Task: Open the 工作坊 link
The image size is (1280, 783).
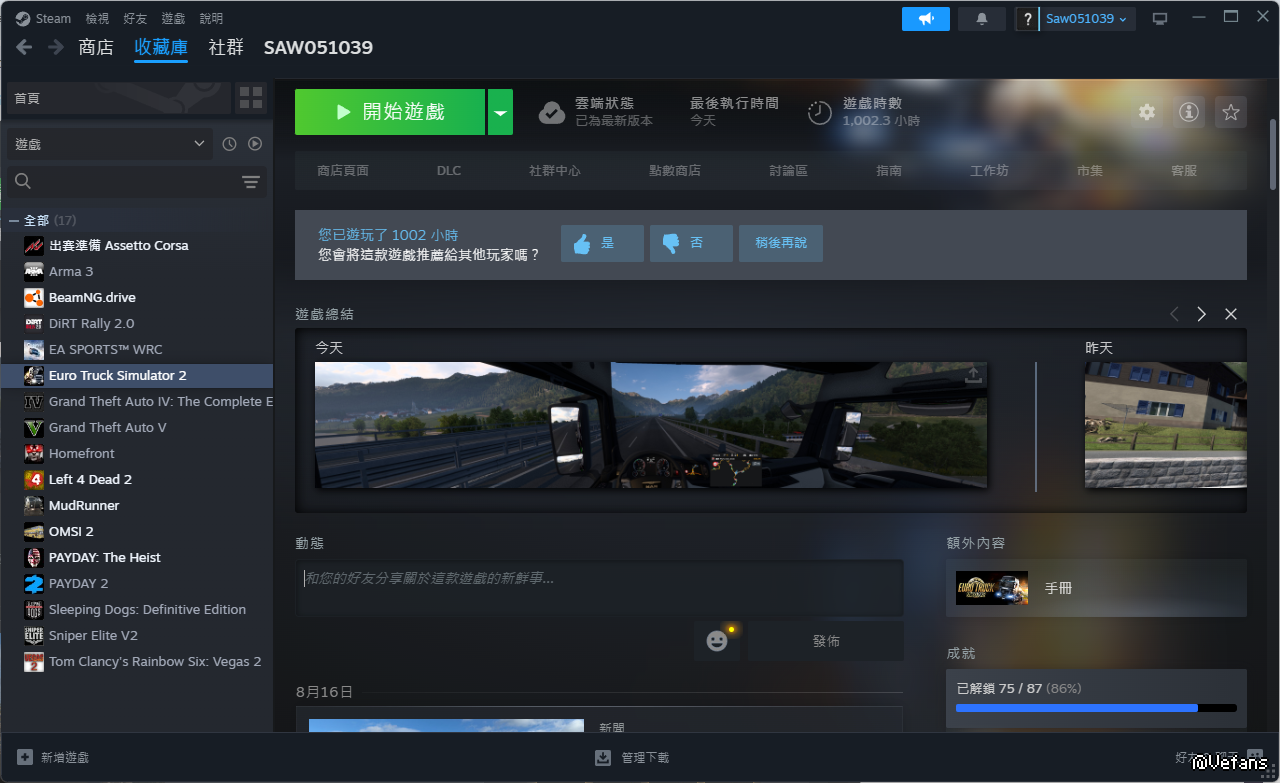Action: [x=989, y=171]
